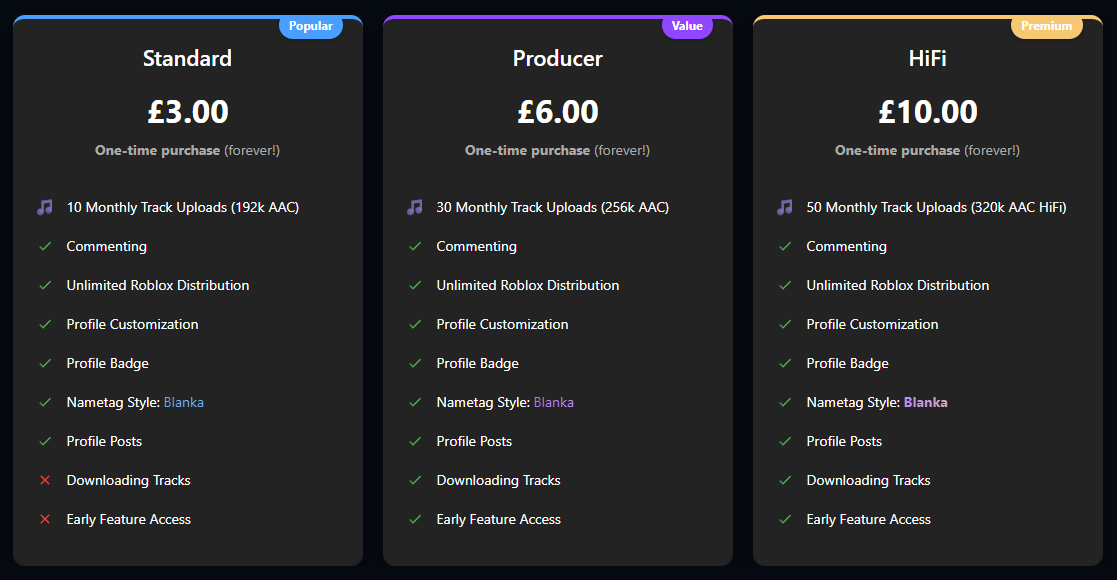Click checkmark next to Producer Profile Badge
Image resolution: width=1117 pixels, height=580 pixels.
click(x=414, y=364)
